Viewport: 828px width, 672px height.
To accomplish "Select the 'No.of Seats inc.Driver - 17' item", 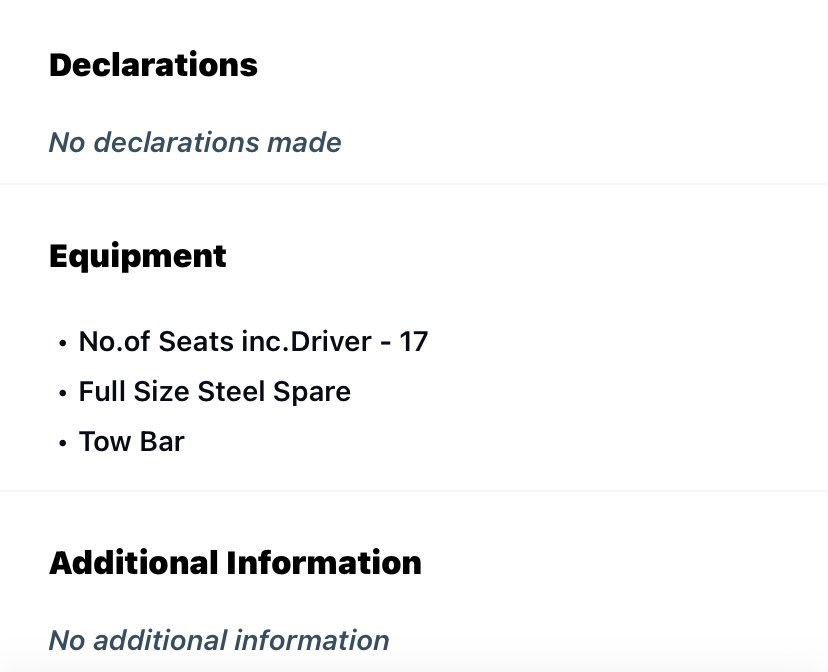I will (253, 341).
